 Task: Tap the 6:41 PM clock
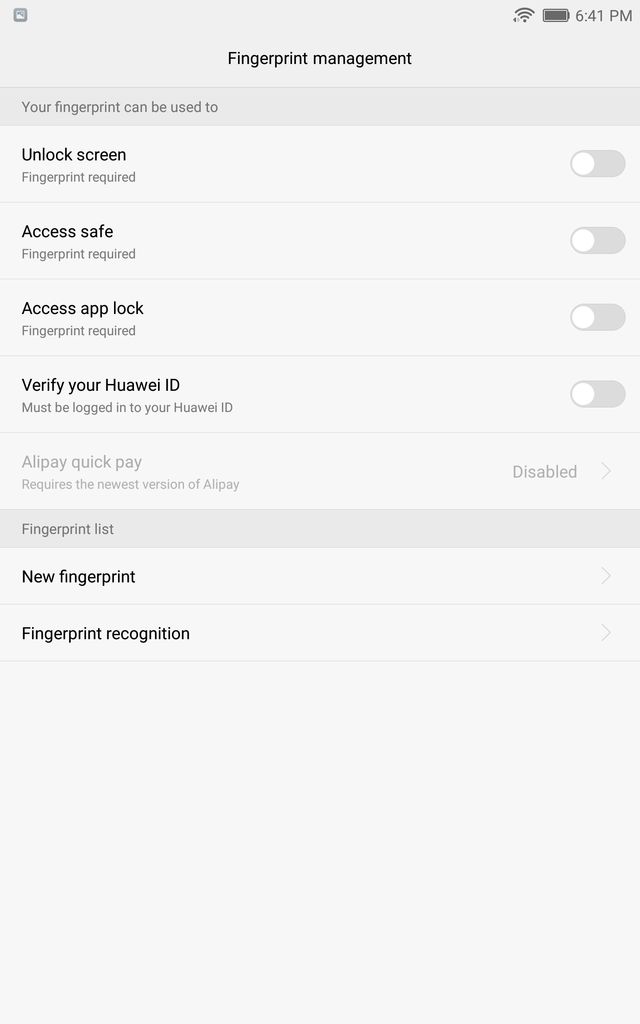[603, 16]
